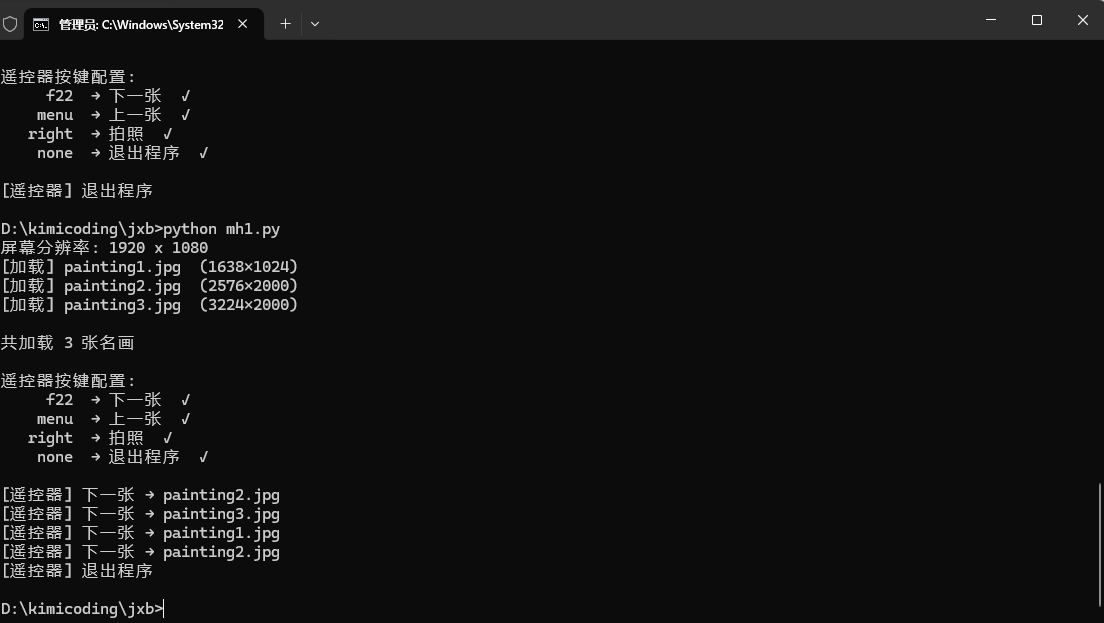
Task: Click the [加载] painting3.jpg (3224×2000) line
Action: 149,305
